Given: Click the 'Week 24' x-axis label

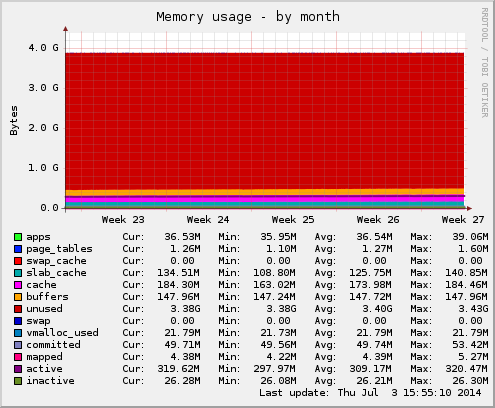Looking at the screenshot, I should click(208, 220).
